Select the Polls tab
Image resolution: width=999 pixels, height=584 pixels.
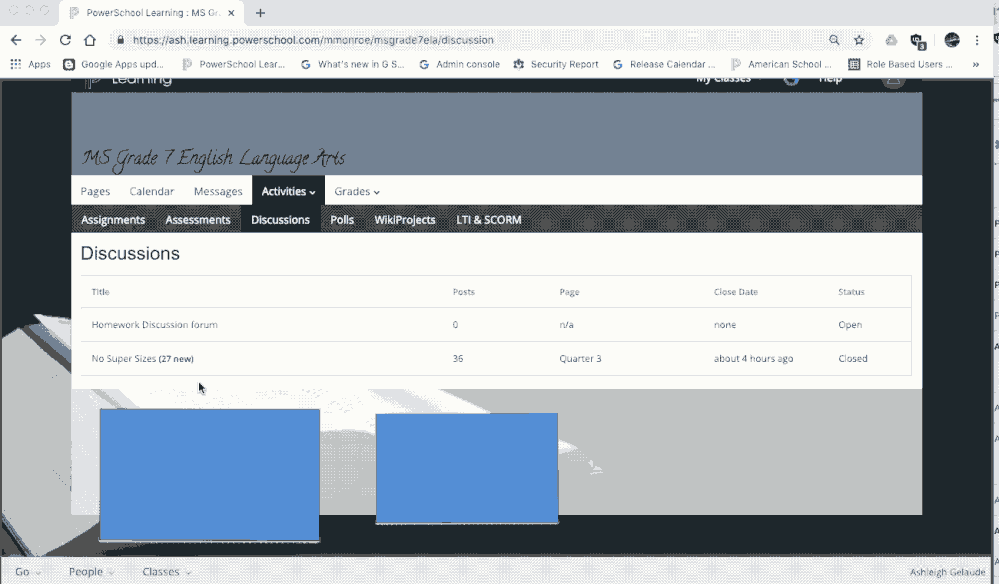click(x=342, y=219)
